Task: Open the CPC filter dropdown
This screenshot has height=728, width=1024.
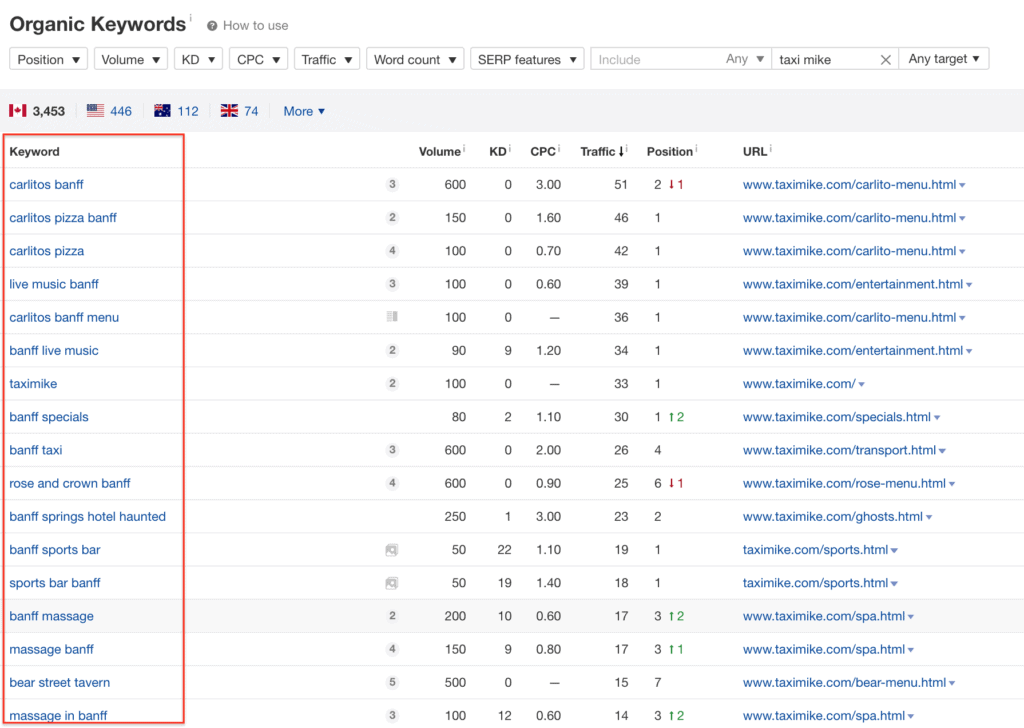Action: [258, 59]
